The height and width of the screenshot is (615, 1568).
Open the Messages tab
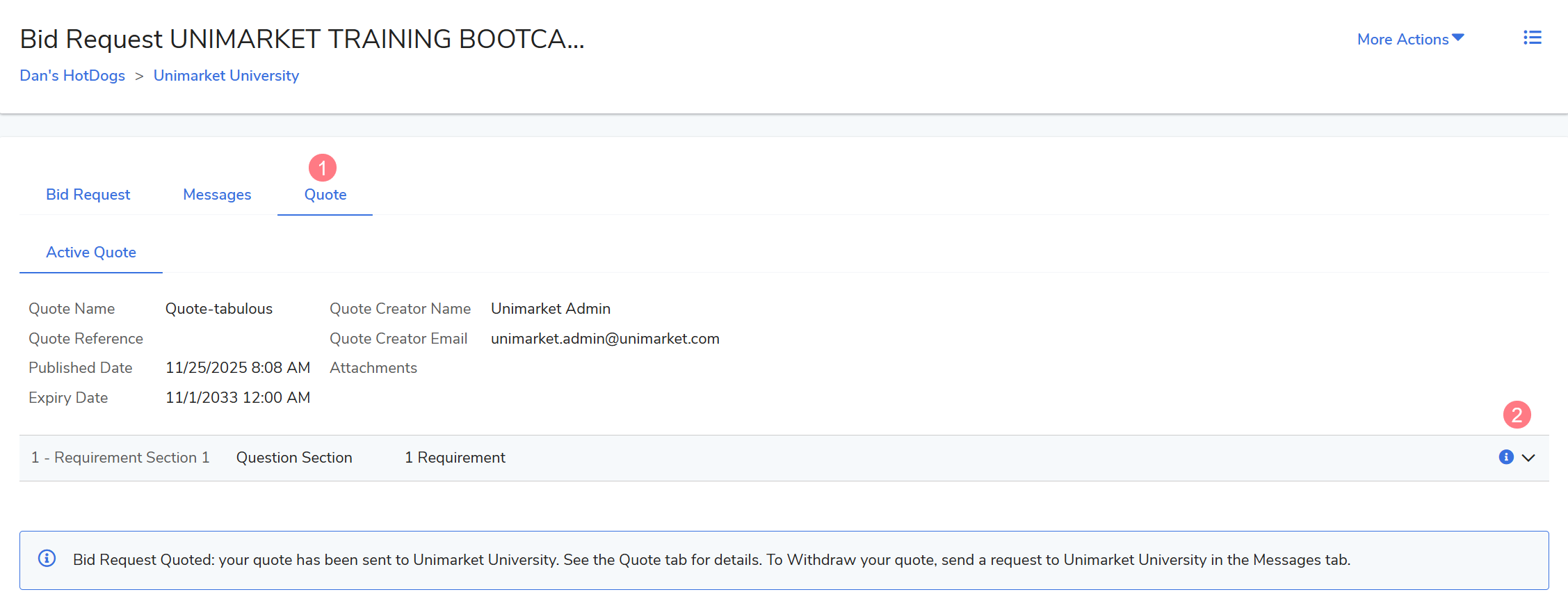point(217,195)
